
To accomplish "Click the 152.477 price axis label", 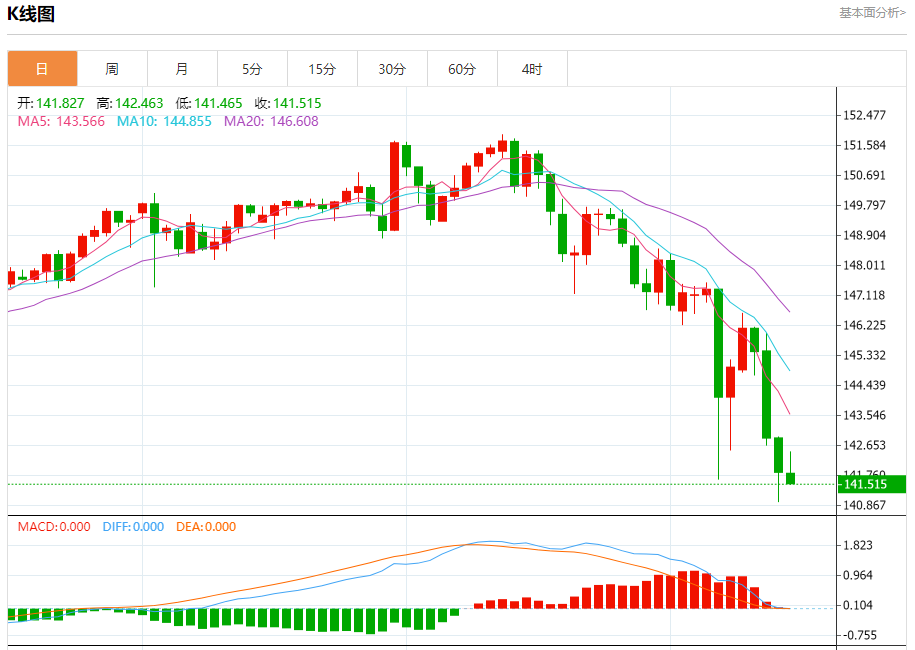I will [864, 116].
